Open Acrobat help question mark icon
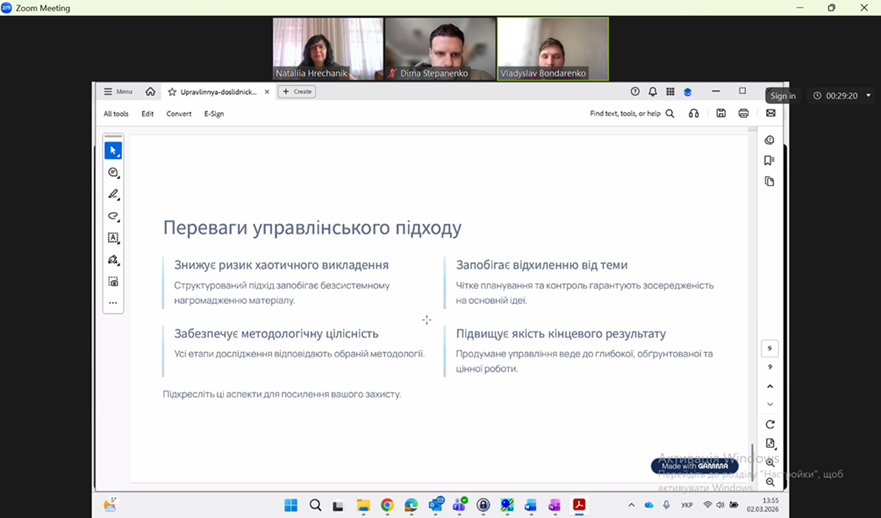Viewport: 881px width, 518px height. pyautogui.click(x=635, y=92)
